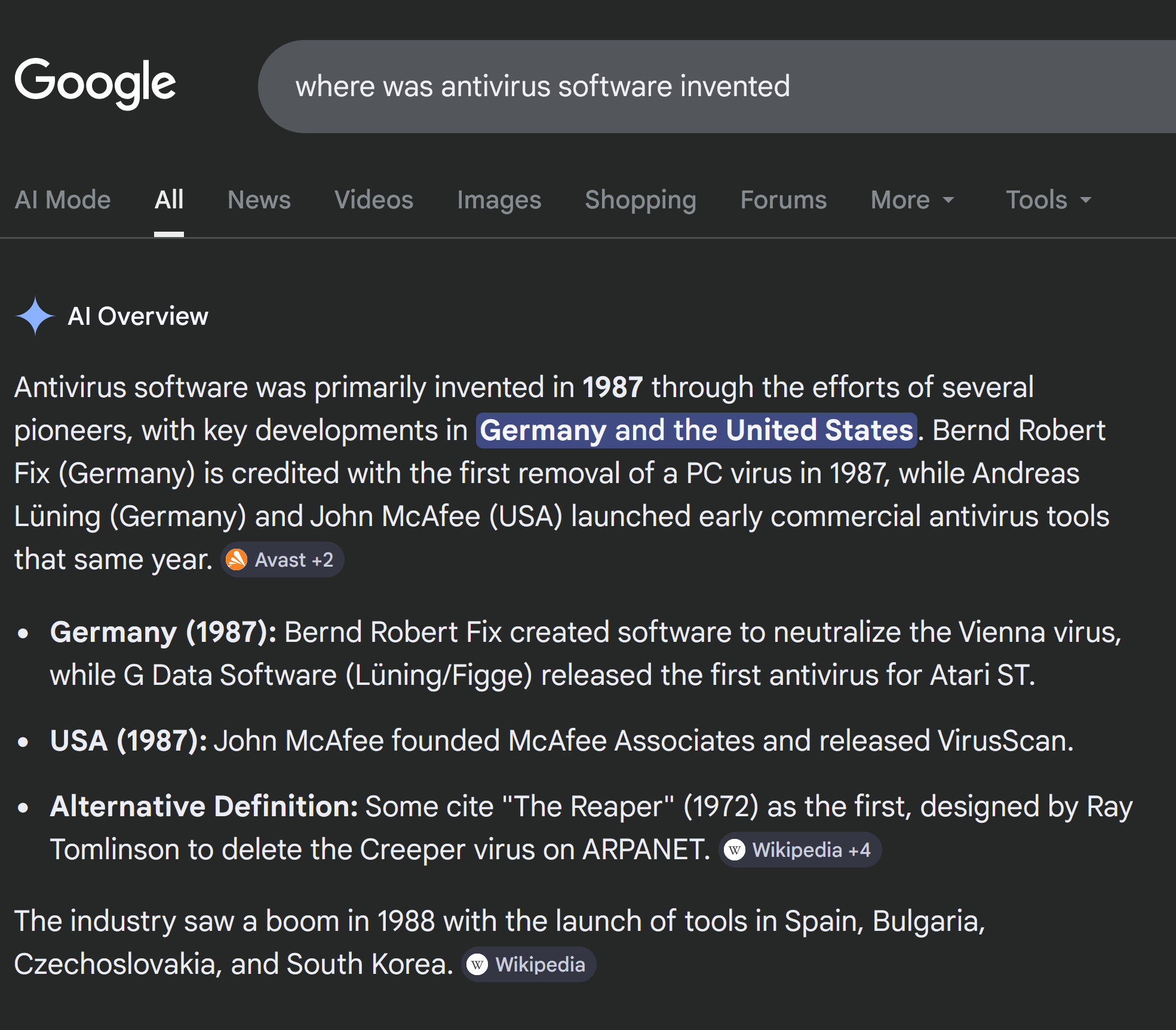The width and height of the screenshot is (1176, 1030).
Task: Open the Shopping tab
Action: [640, 200]
